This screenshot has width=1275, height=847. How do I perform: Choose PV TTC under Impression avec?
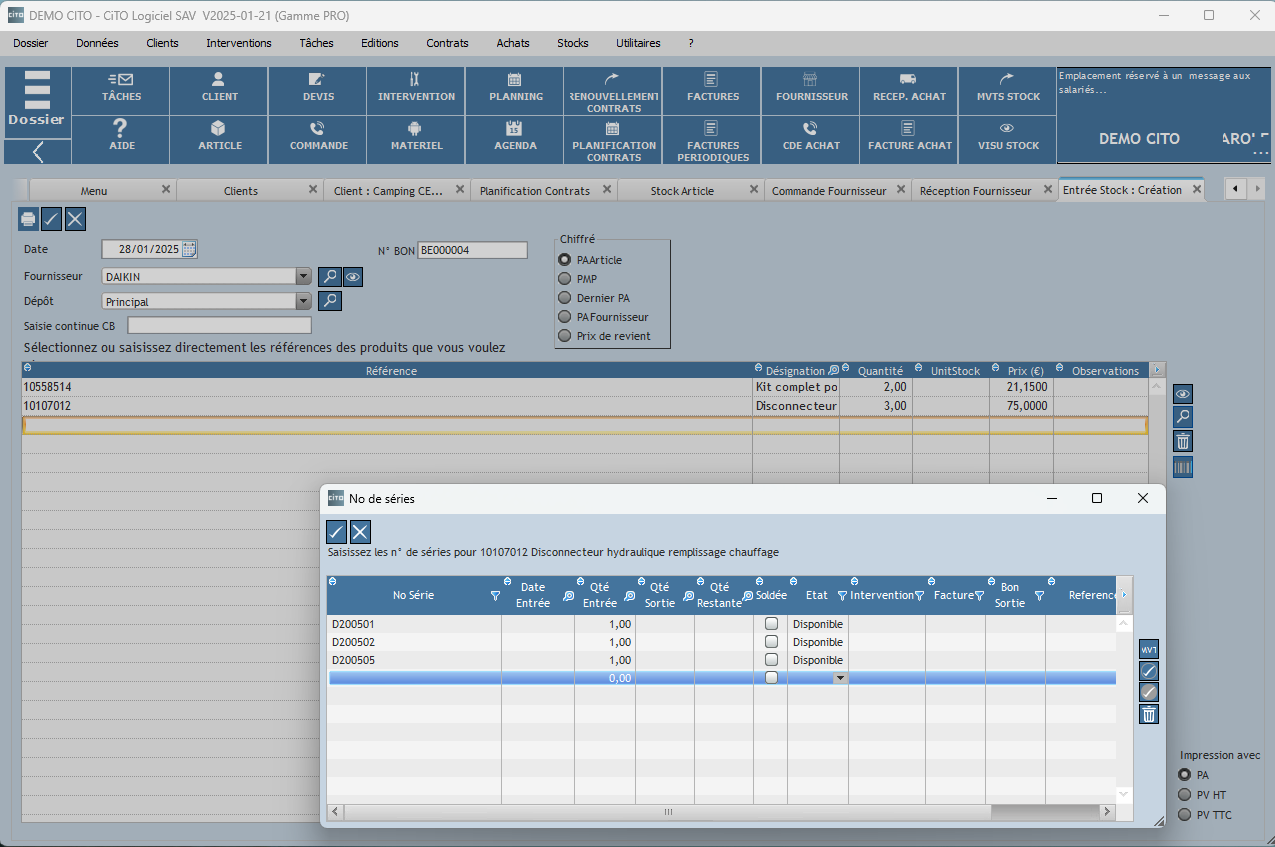[x=1186, y=815]
